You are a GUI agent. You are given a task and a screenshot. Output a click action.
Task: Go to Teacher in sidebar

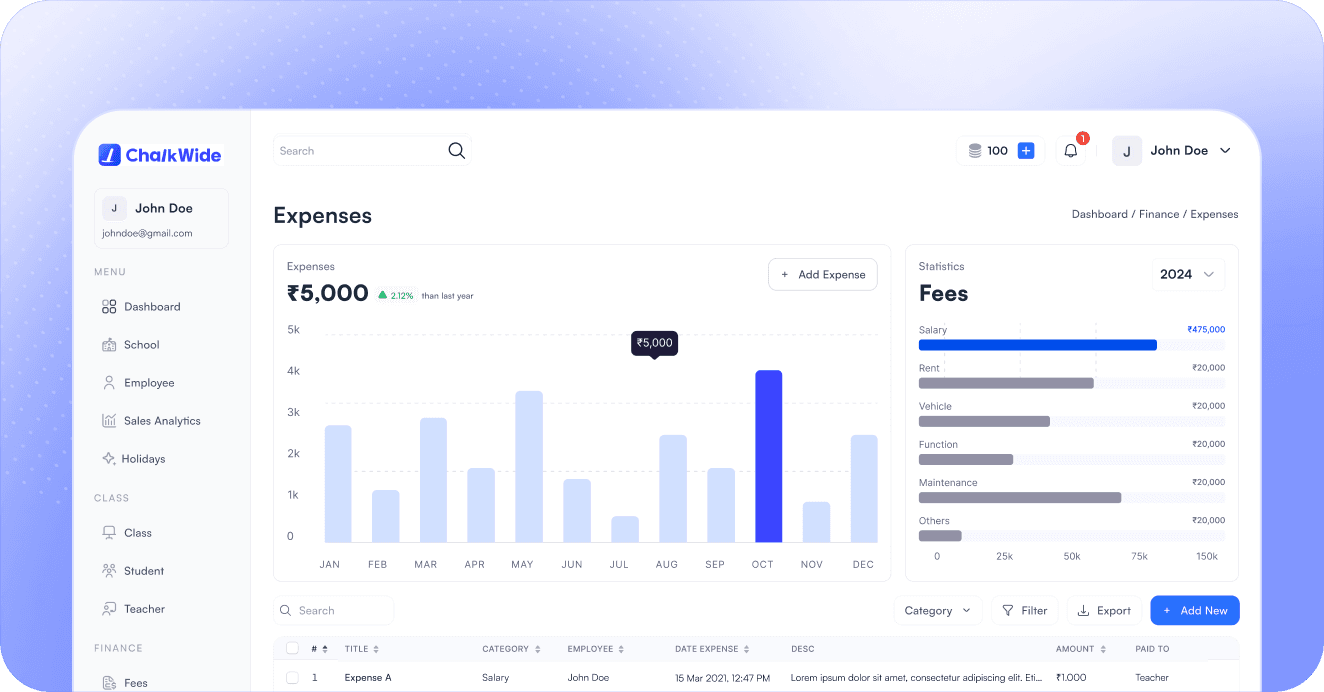[x=144, y=609]
